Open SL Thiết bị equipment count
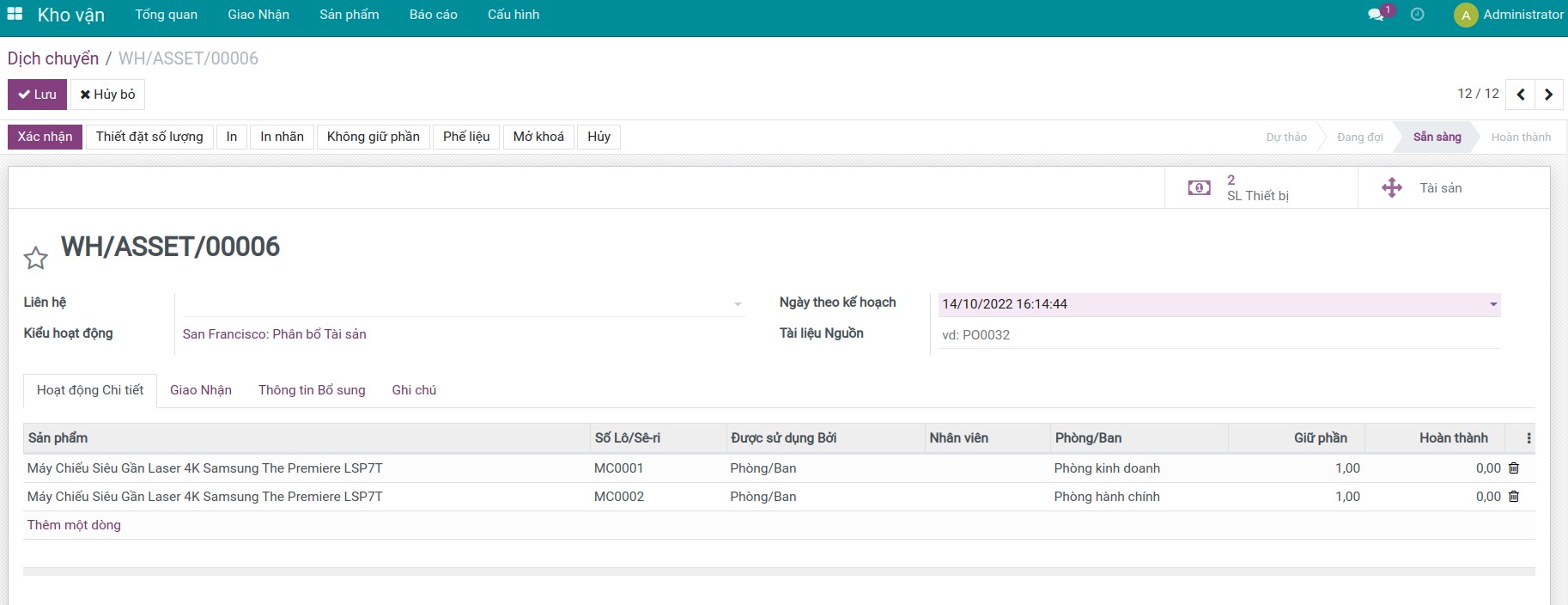The height and width of the screenshot is (605, 1568). tap(1257, 188)
